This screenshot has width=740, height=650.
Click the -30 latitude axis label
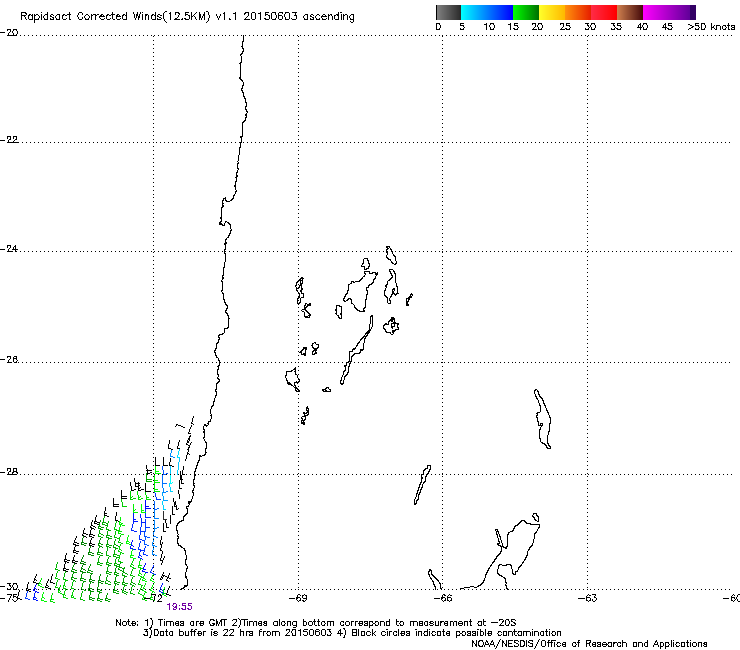(x=9, y=587)
